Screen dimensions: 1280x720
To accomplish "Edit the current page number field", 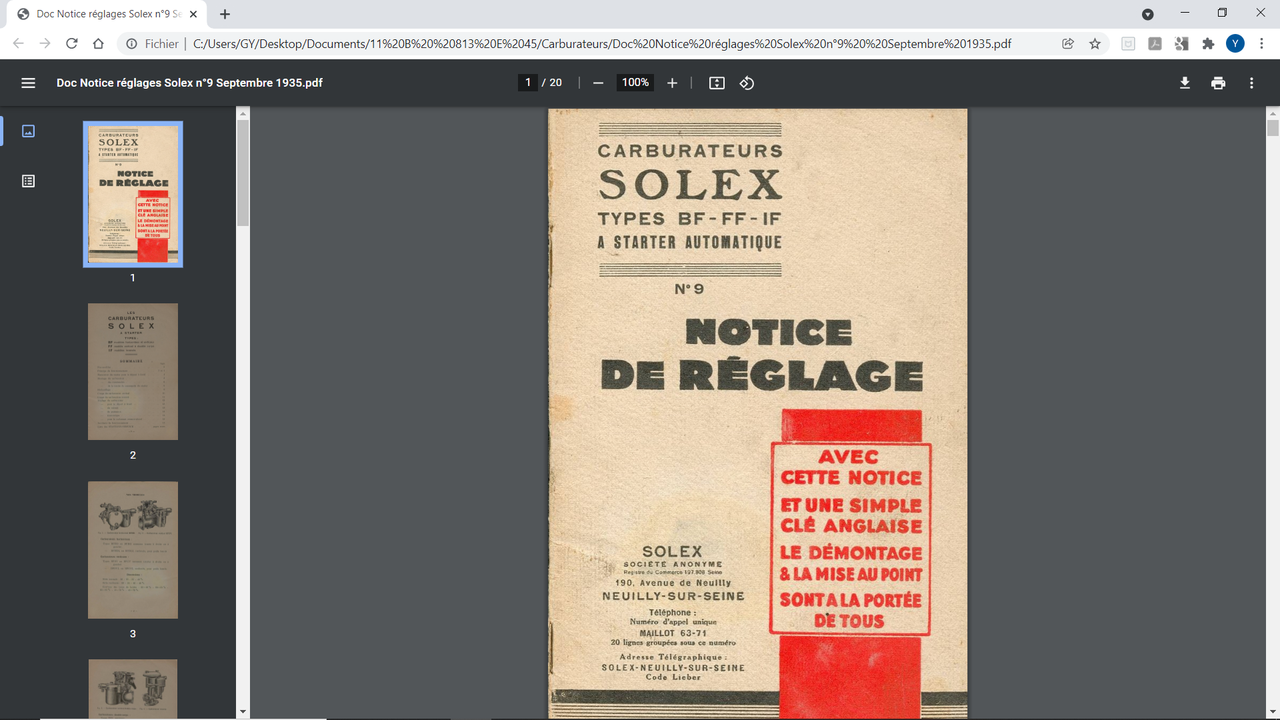I will (528, 83).
